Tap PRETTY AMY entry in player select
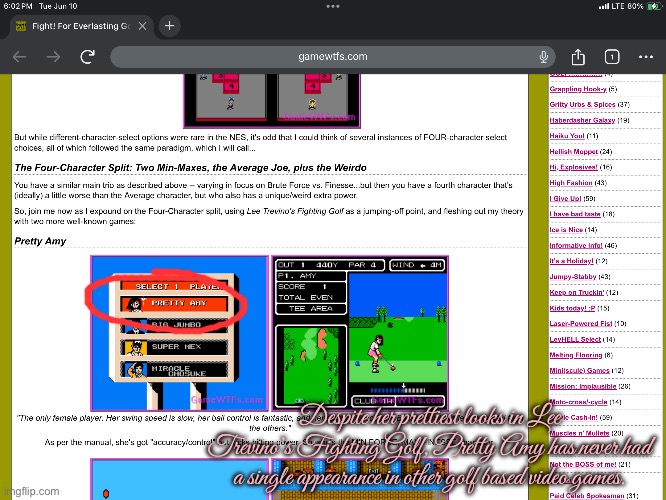This screenshot has height=500, width=666. (x=174, y=303)
